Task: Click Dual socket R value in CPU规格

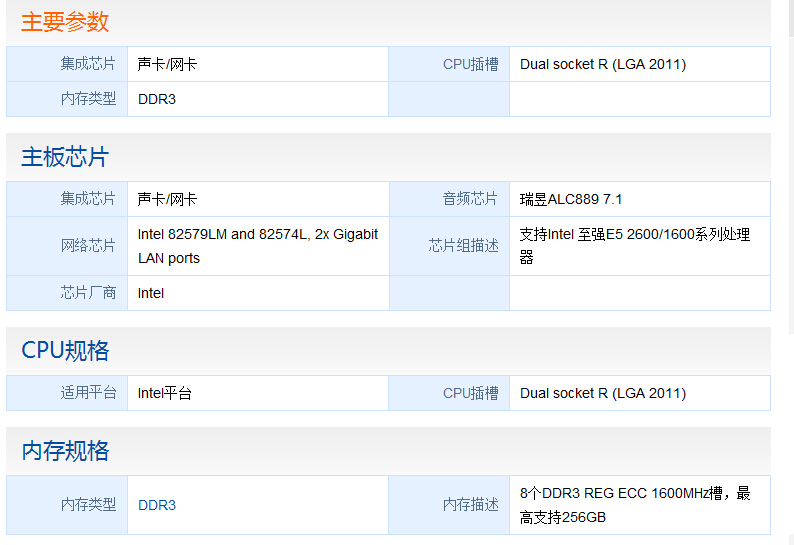Action: [x=603, y=393]
